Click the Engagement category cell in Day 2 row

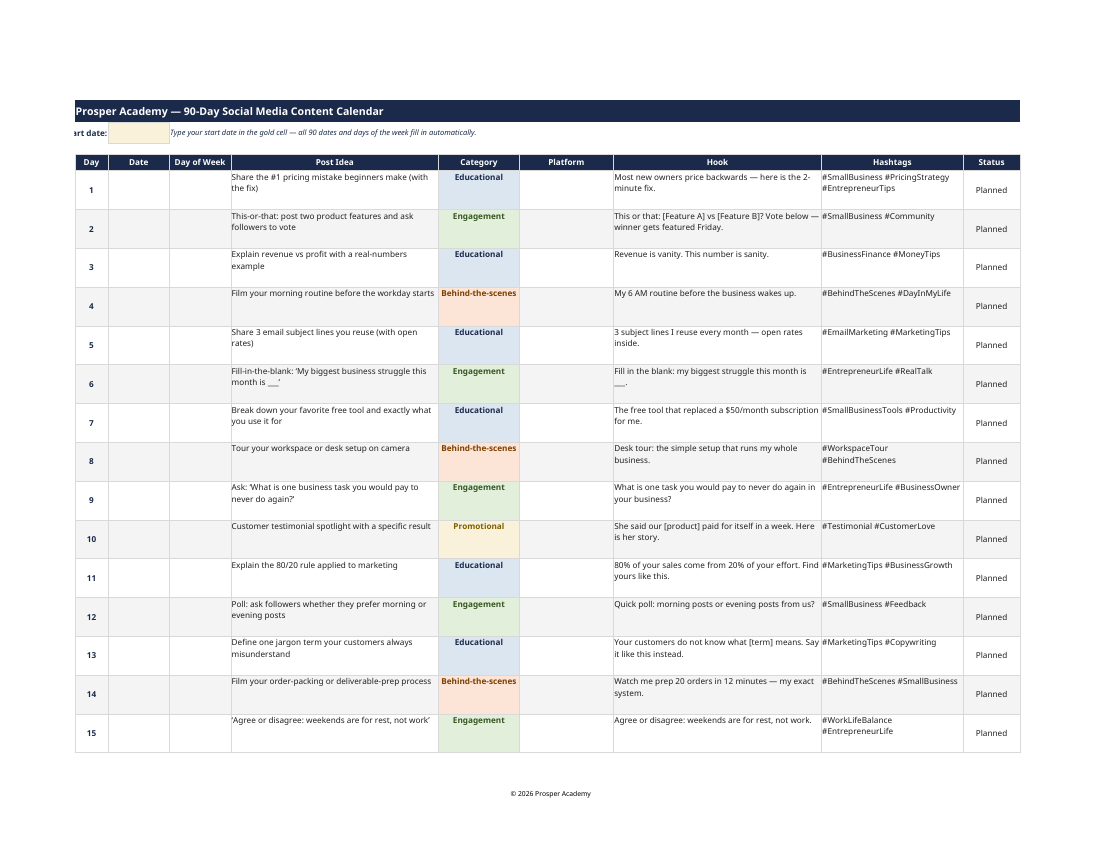478,229
